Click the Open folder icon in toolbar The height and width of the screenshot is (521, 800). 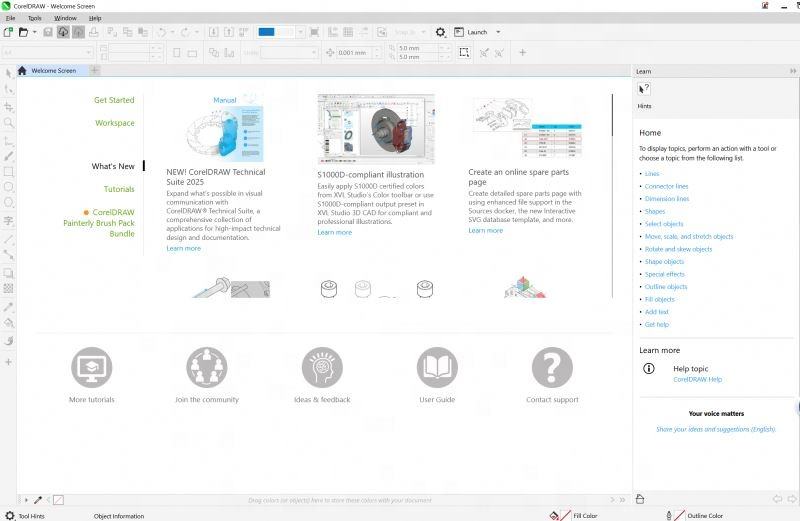21,32
